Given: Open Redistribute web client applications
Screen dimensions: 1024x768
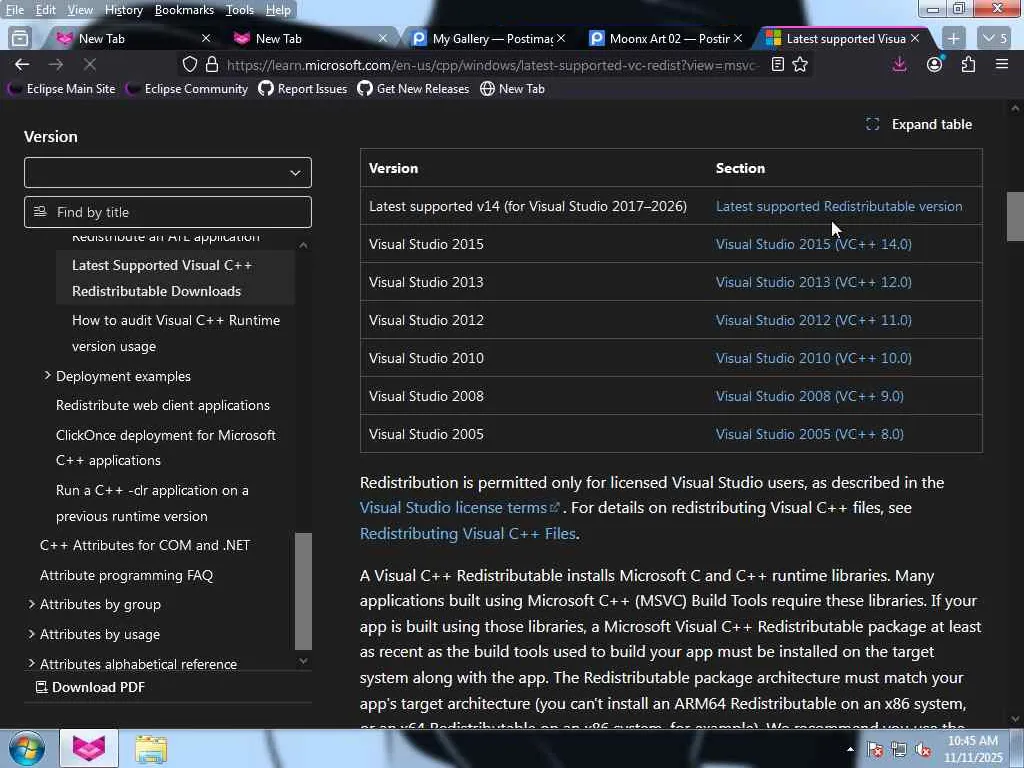Looking at the screenshot, I should [x=163, y=405].
